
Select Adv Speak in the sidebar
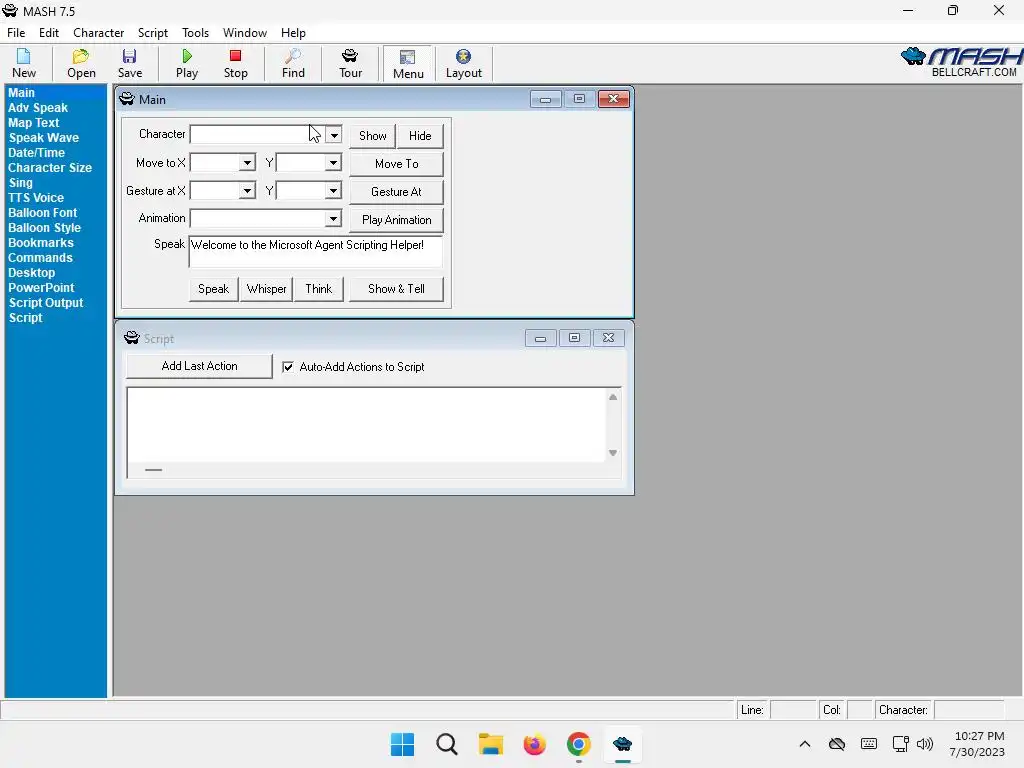(x=38, y=108)
